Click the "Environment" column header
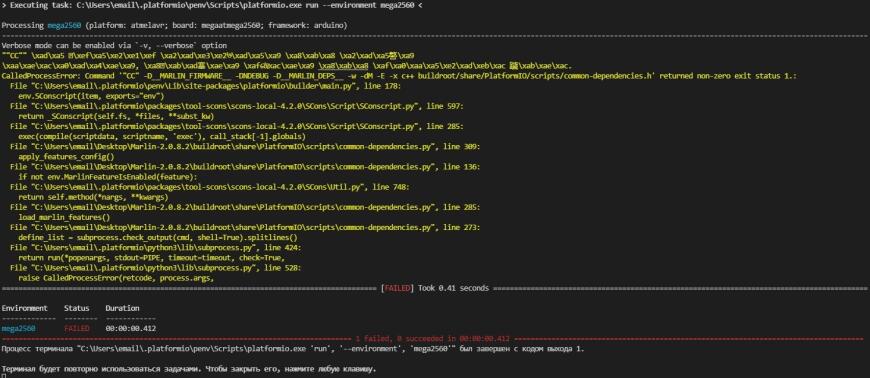This screenshot has height=378, width=870. 24,308
